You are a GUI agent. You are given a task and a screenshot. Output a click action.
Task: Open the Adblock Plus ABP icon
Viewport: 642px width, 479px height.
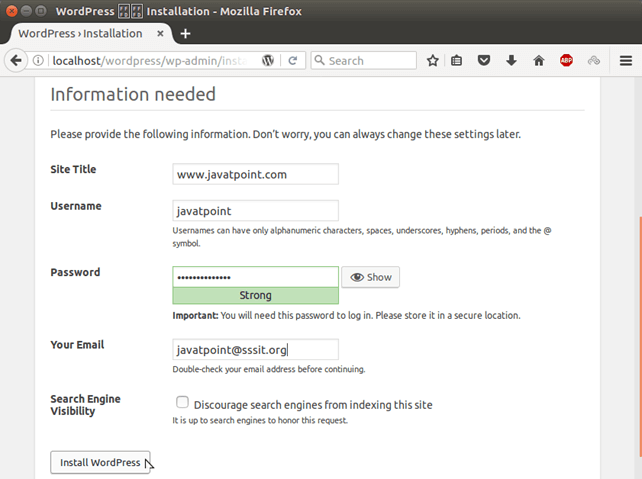tap(566, 61)
